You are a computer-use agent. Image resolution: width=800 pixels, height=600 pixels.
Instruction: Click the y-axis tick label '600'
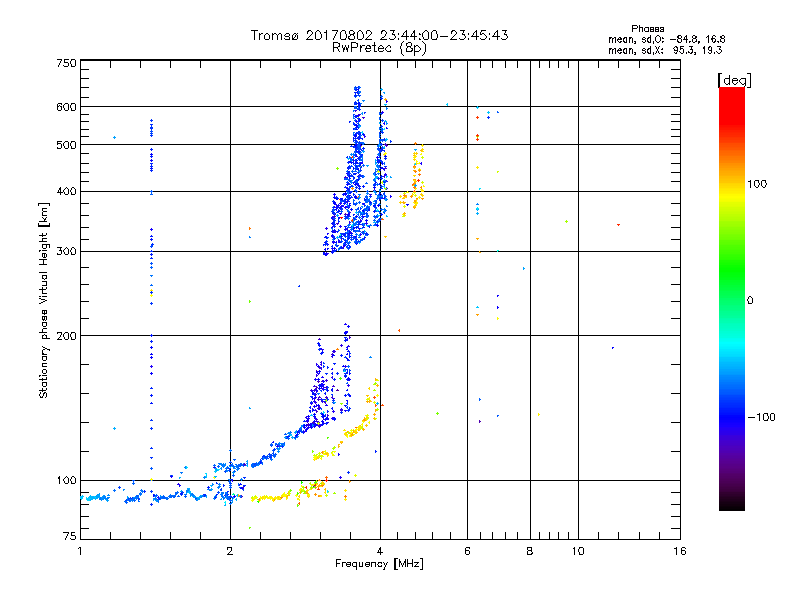[66, 107]
